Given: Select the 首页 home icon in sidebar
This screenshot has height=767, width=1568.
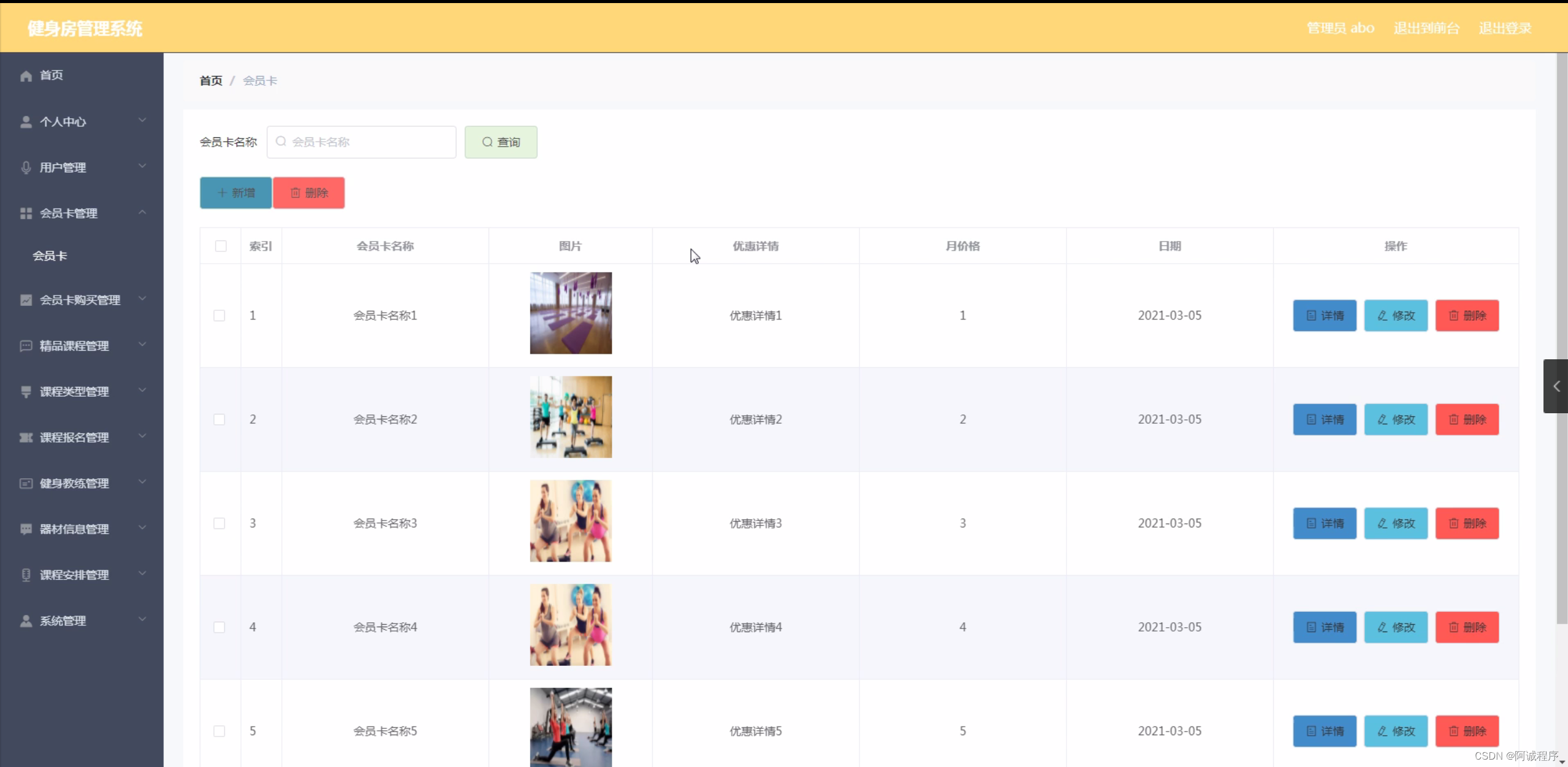Looking at the screenshot, I should (25, 75).
